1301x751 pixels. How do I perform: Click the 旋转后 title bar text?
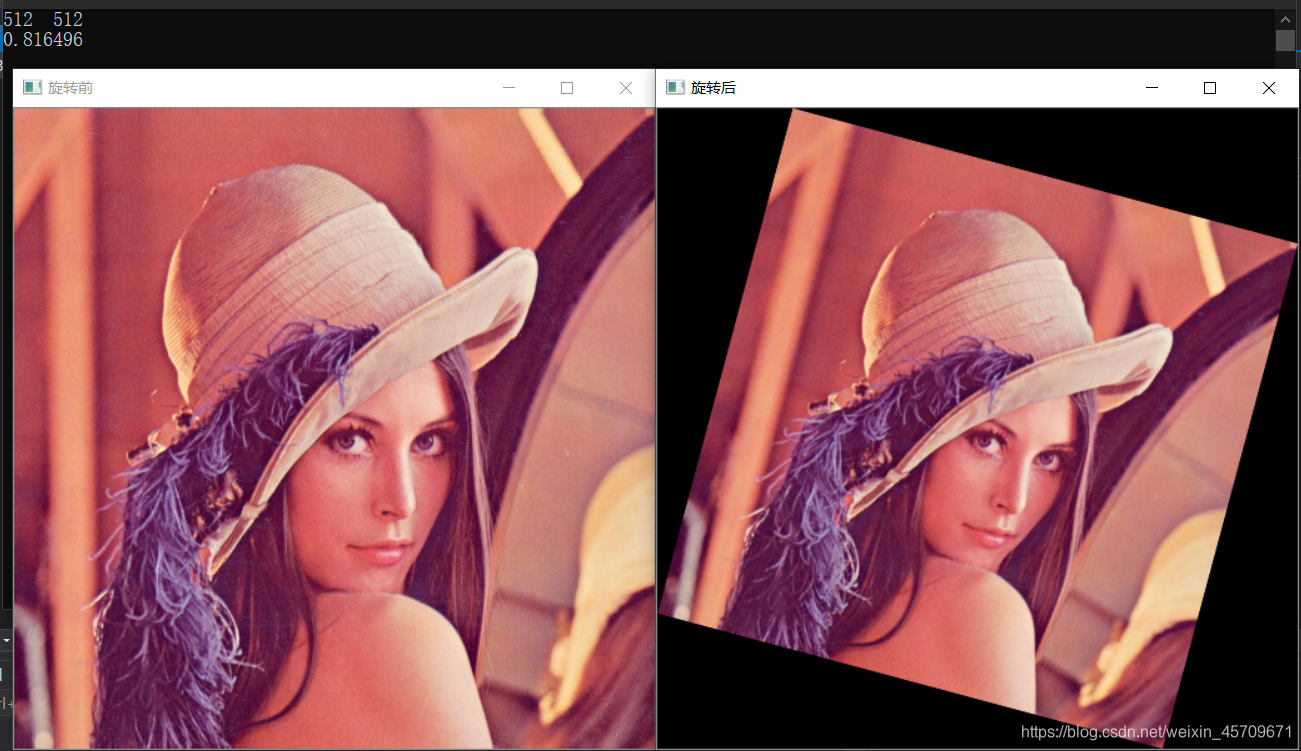(713, 88)
